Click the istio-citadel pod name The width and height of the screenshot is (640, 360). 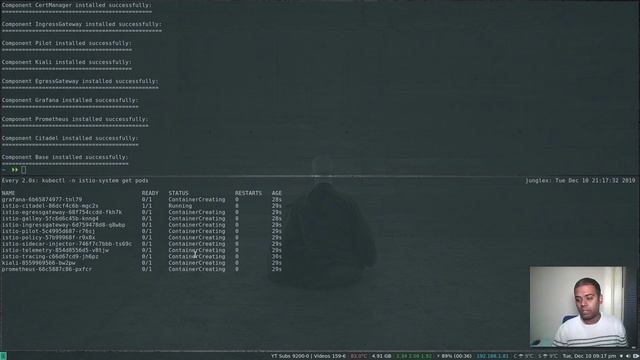50,206
